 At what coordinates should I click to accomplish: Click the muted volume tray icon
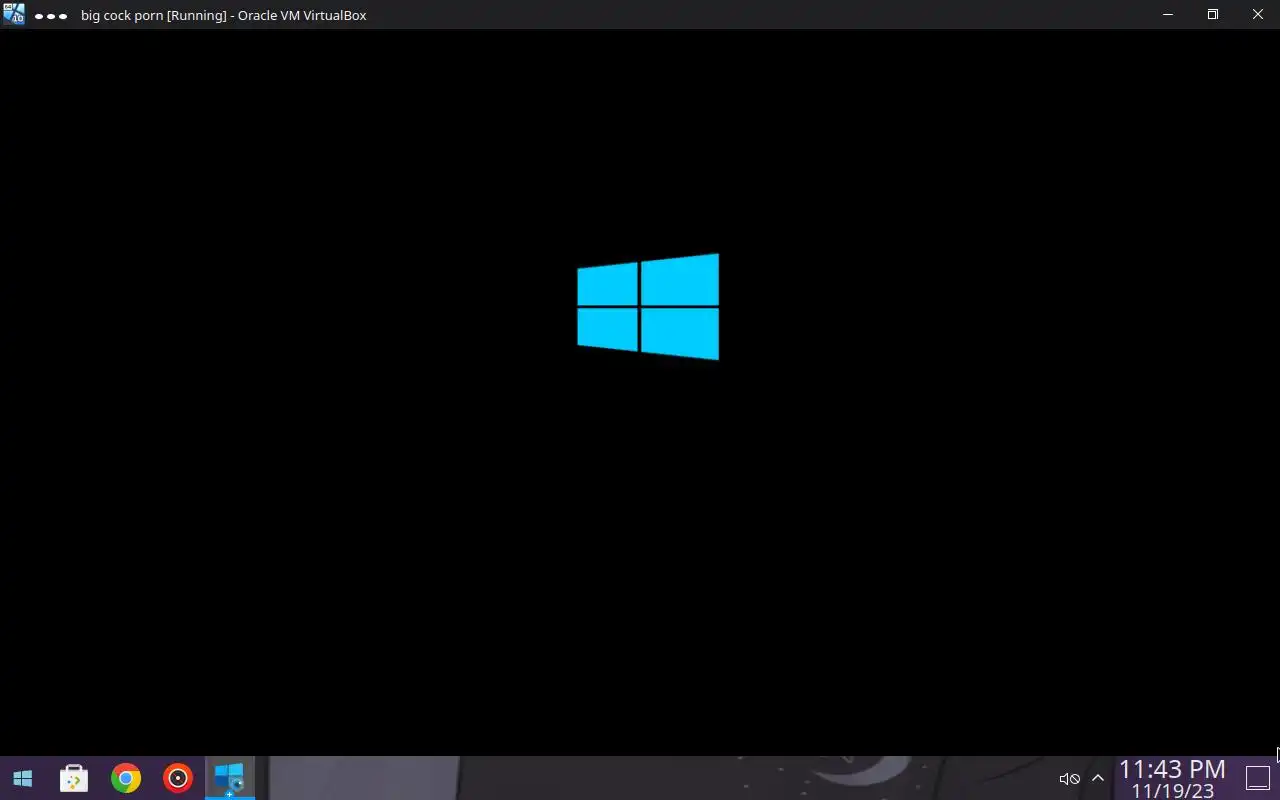pos(1069,779)
